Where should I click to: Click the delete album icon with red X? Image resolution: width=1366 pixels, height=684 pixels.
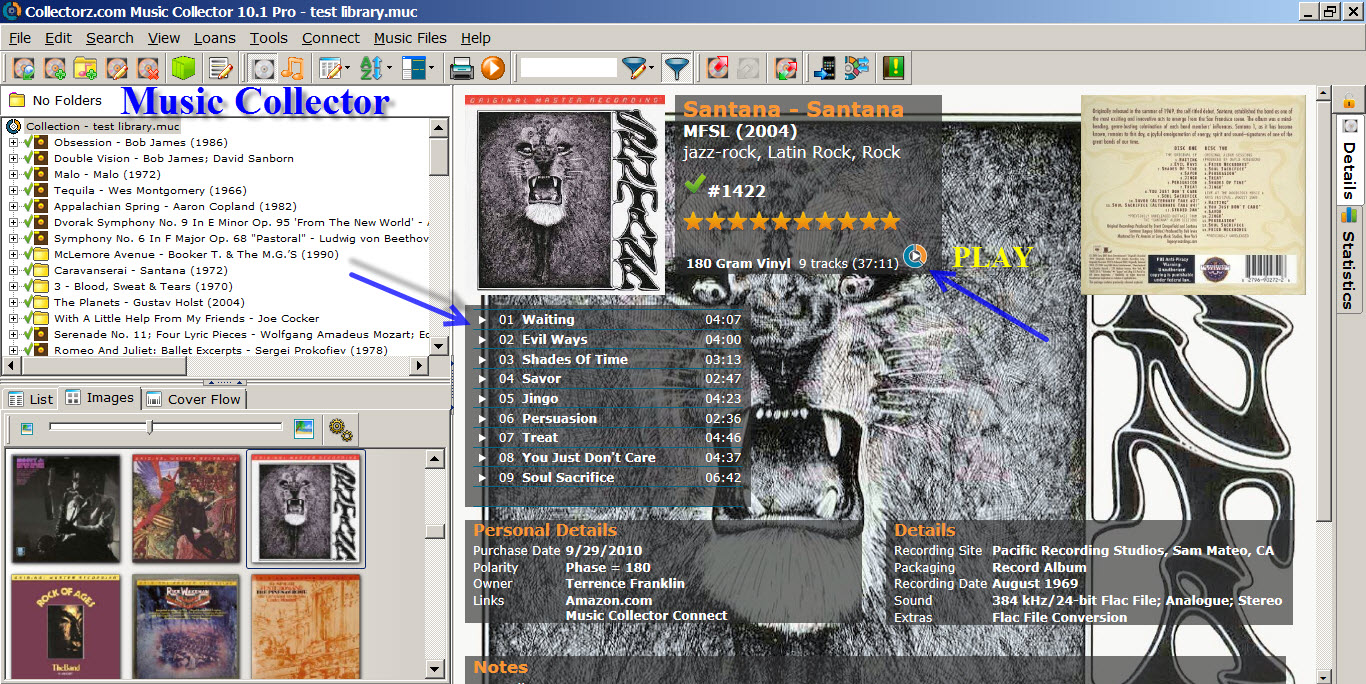click(x=149, y=68)
